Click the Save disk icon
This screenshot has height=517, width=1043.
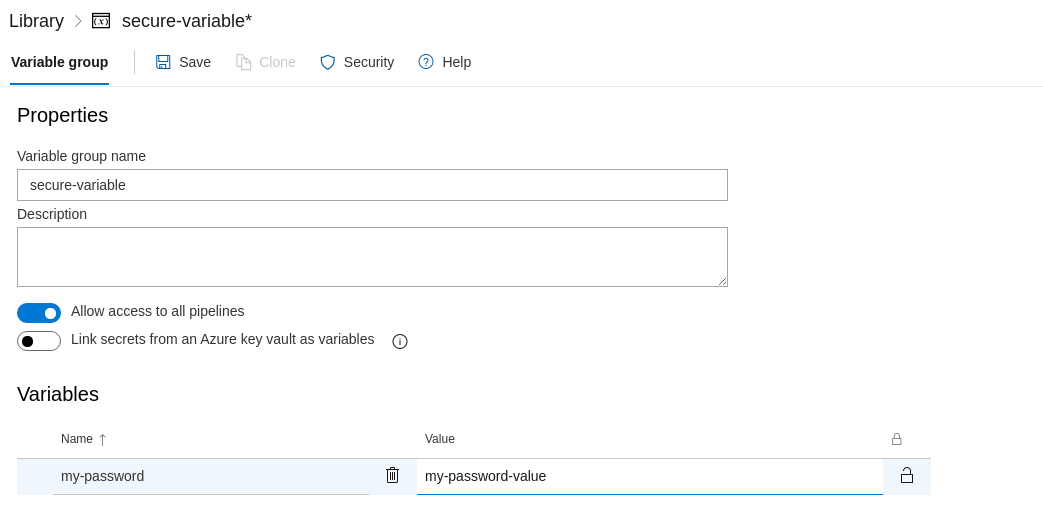[x=163, y=62]
